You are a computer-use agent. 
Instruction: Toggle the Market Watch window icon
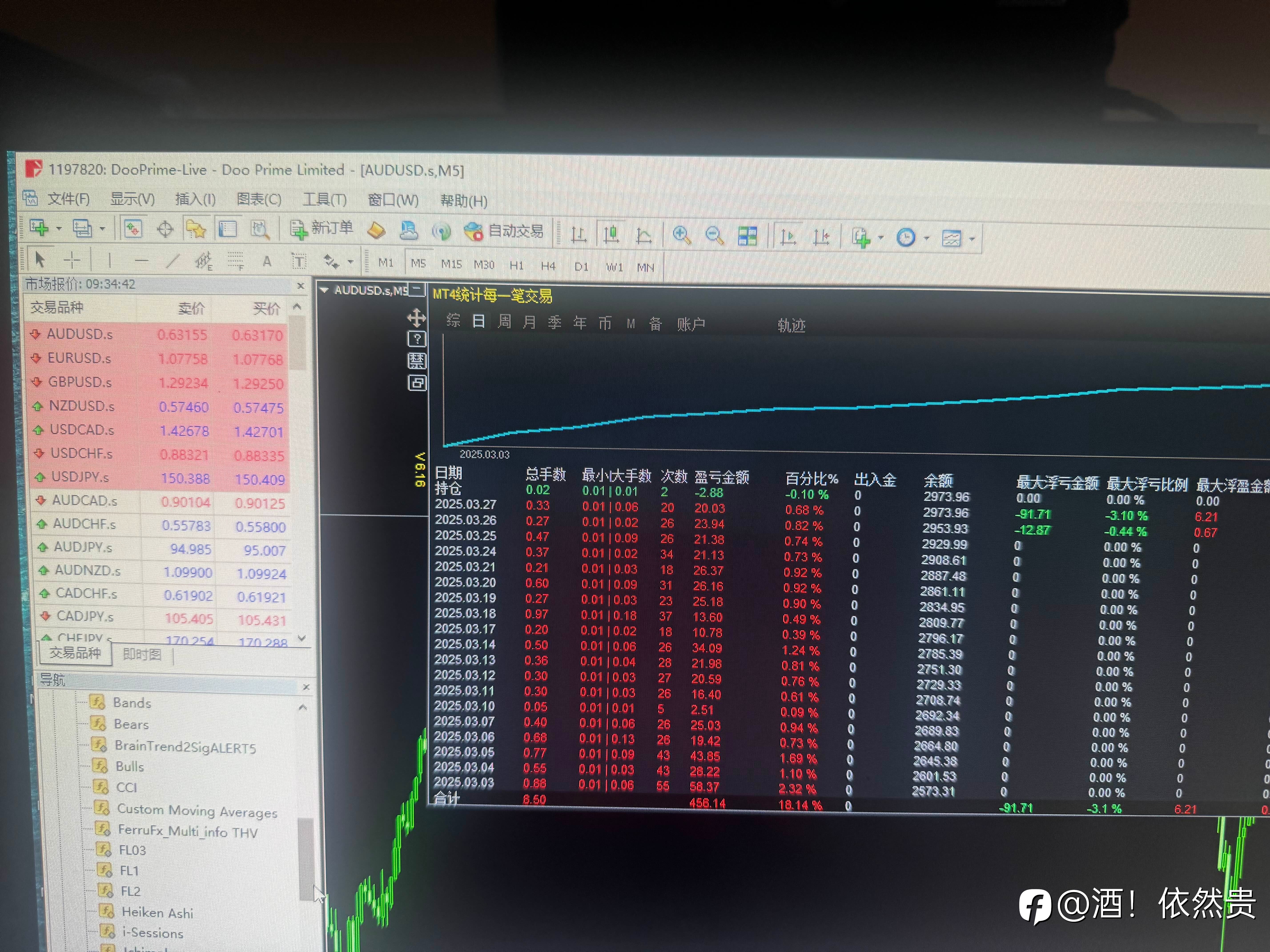click(x=133, y=228)
